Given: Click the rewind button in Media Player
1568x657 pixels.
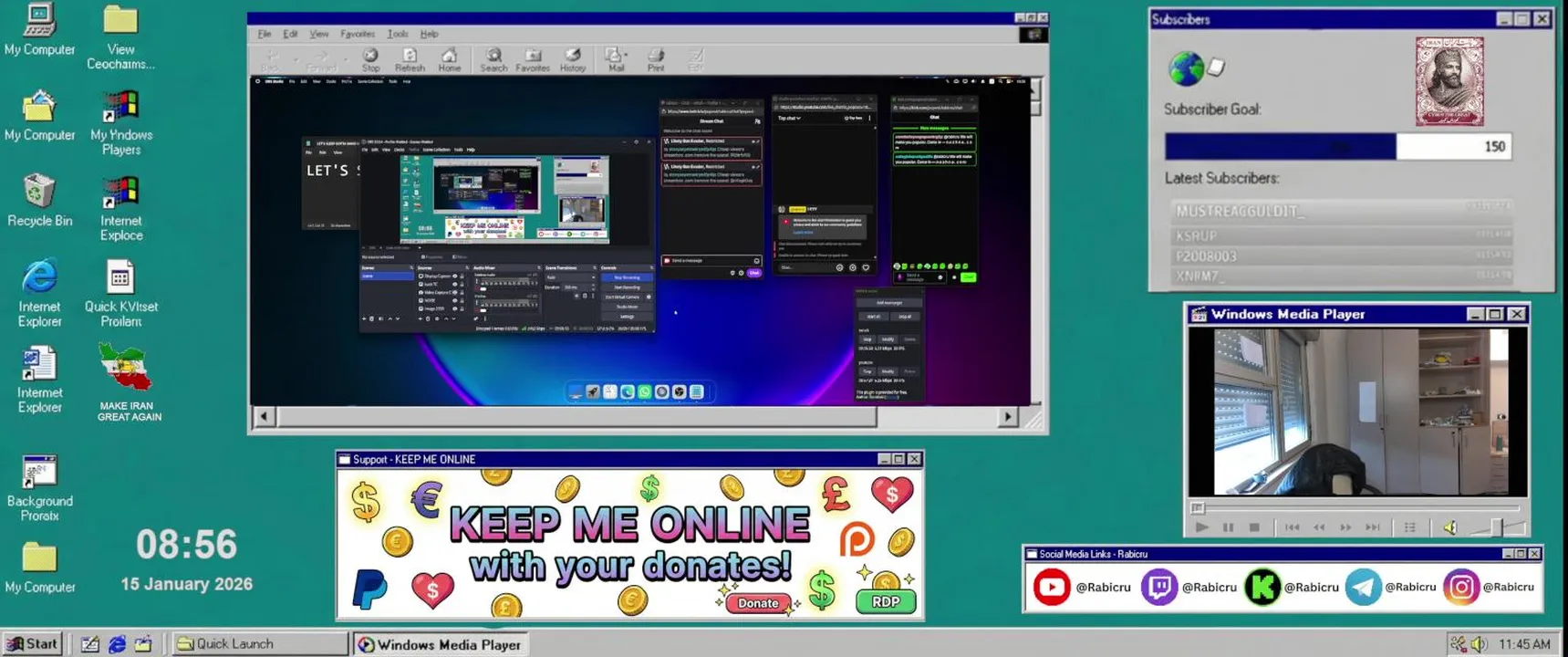Looking at the screenshot, I should [1319, 527].
